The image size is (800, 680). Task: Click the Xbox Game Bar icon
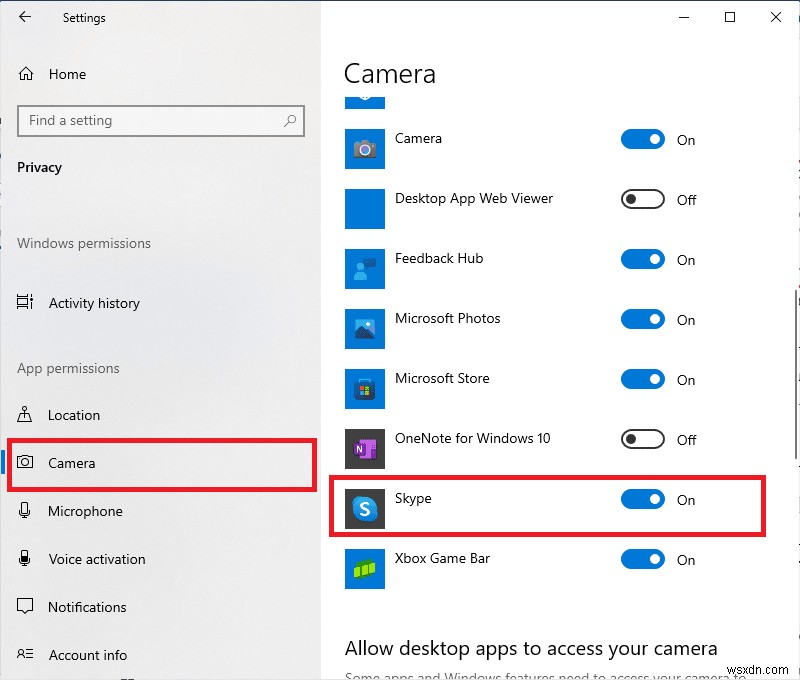click(x=365, y=569)
